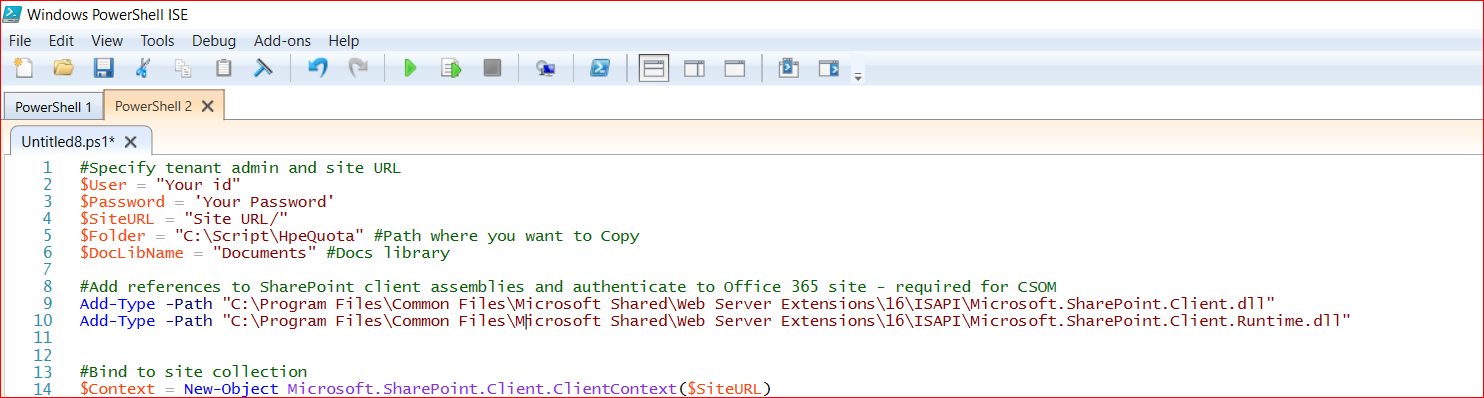
Task: Copy selection using the toolbar Copy icon
Action: pos(183,69)
